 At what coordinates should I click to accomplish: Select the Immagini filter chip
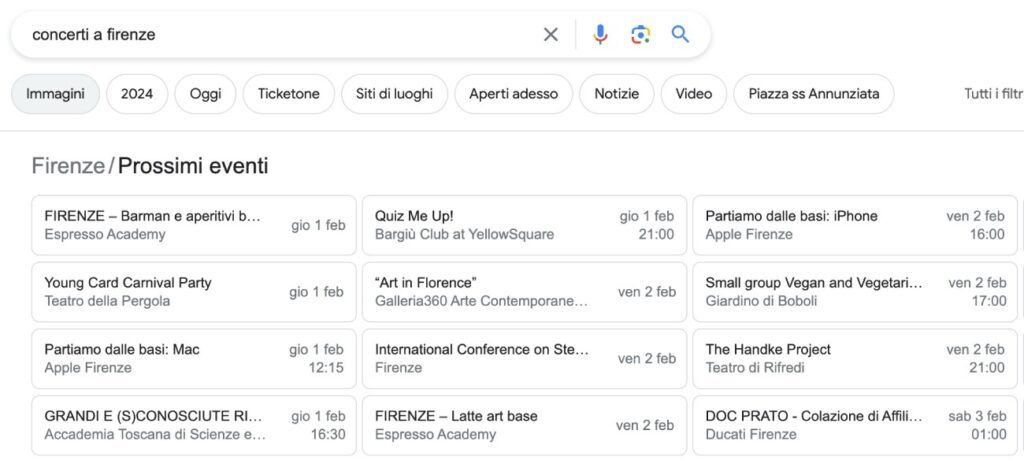pos(56,94)
